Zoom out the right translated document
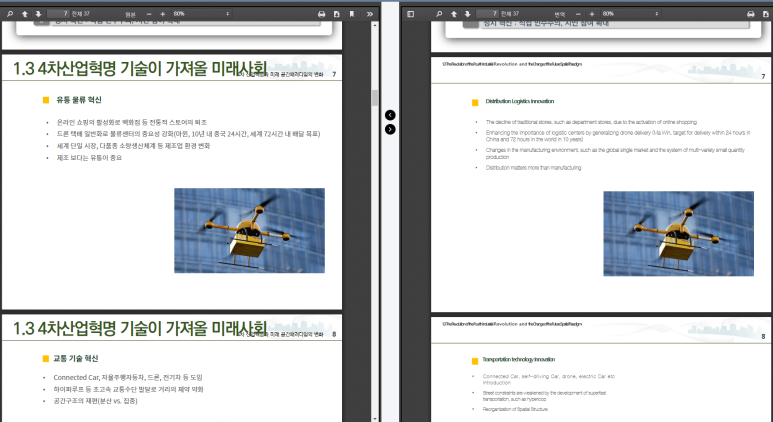The image size is (773, 422). coord(578,14)
